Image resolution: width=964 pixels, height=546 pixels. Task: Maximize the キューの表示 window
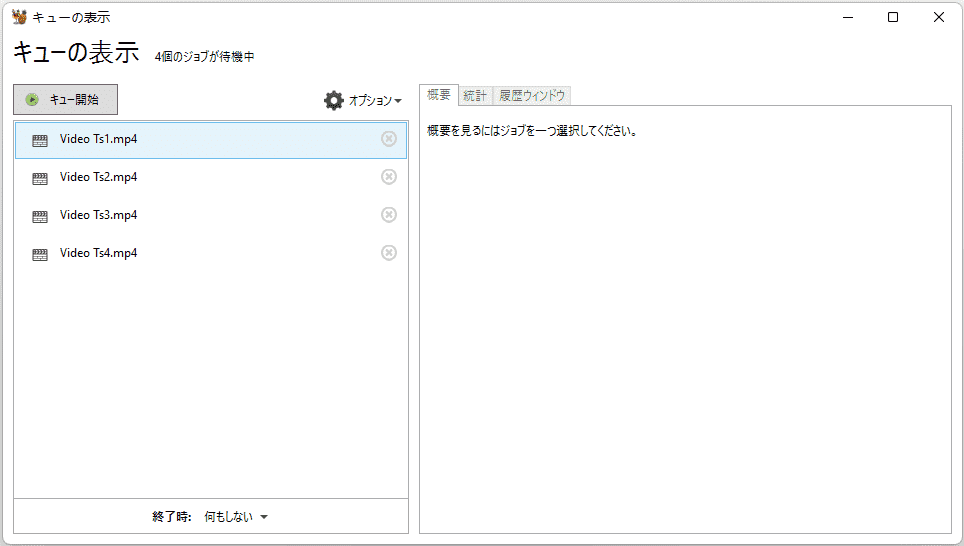point(893,17)
